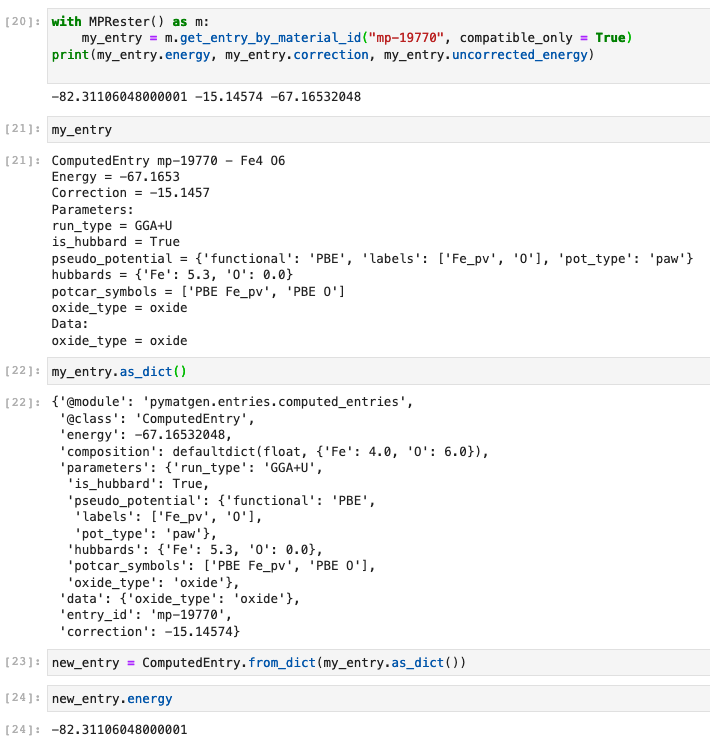Click the ''energy': -67.16532048' dict line
The width and height of the screenshot is (710, 748).
(x=146, y=435)
